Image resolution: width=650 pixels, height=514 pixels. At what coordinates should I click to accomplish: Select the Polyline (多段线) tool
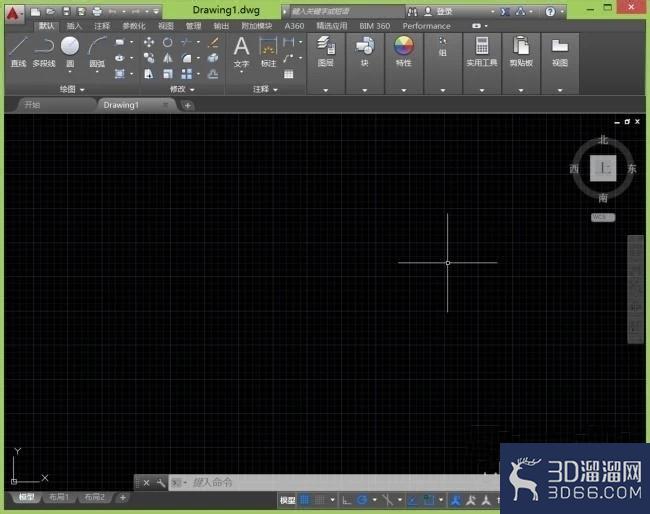point(44,51)
